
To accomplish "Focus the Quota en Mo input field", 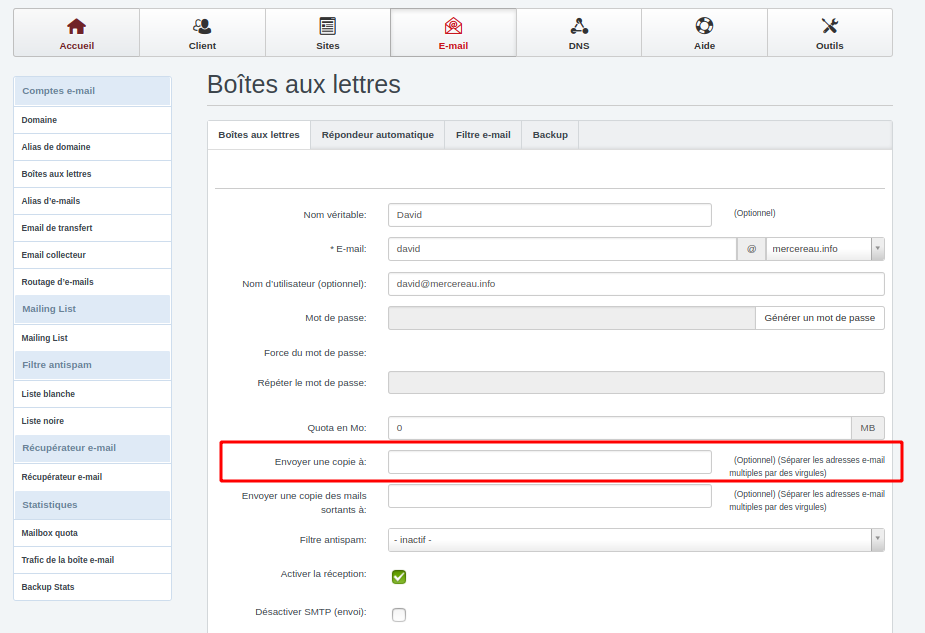I will 619,428.
